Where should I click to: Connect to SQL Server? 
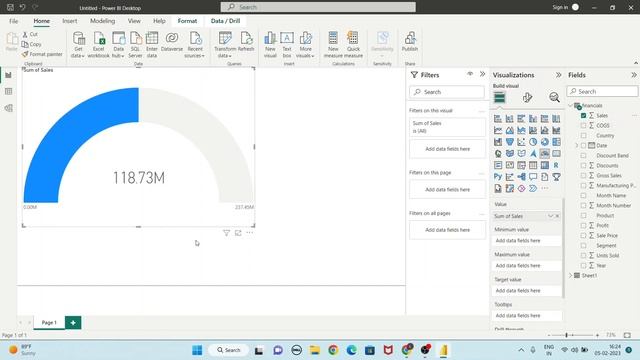pos(135,44)
